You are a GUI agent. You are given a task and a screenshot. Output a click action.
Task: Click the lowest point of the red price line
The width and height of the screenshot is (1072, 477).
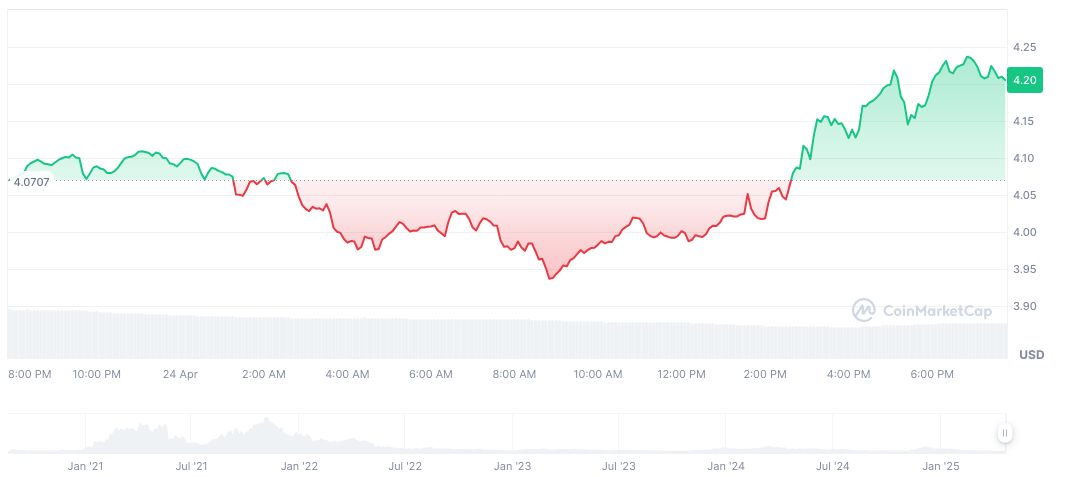coord(549,278)
